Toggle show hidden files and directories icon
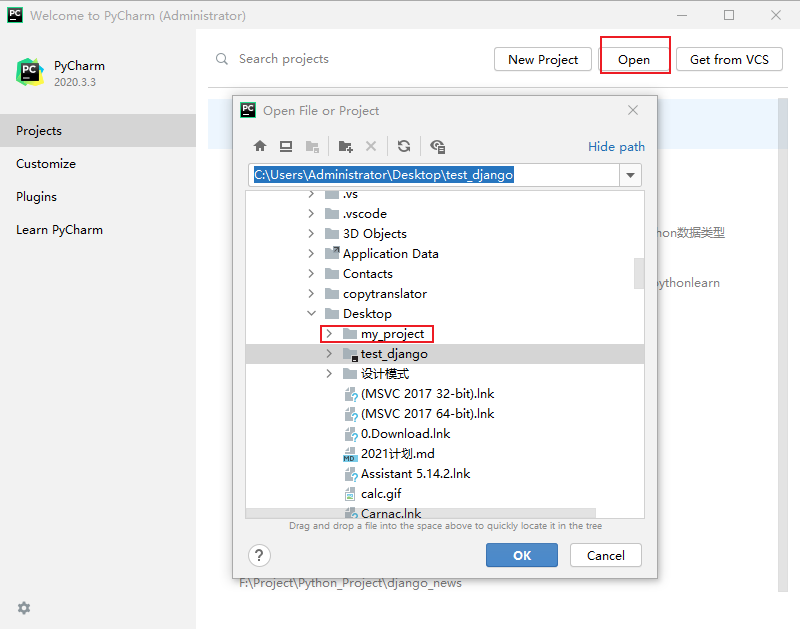This screenshot has height=629, width=800. 438,147
